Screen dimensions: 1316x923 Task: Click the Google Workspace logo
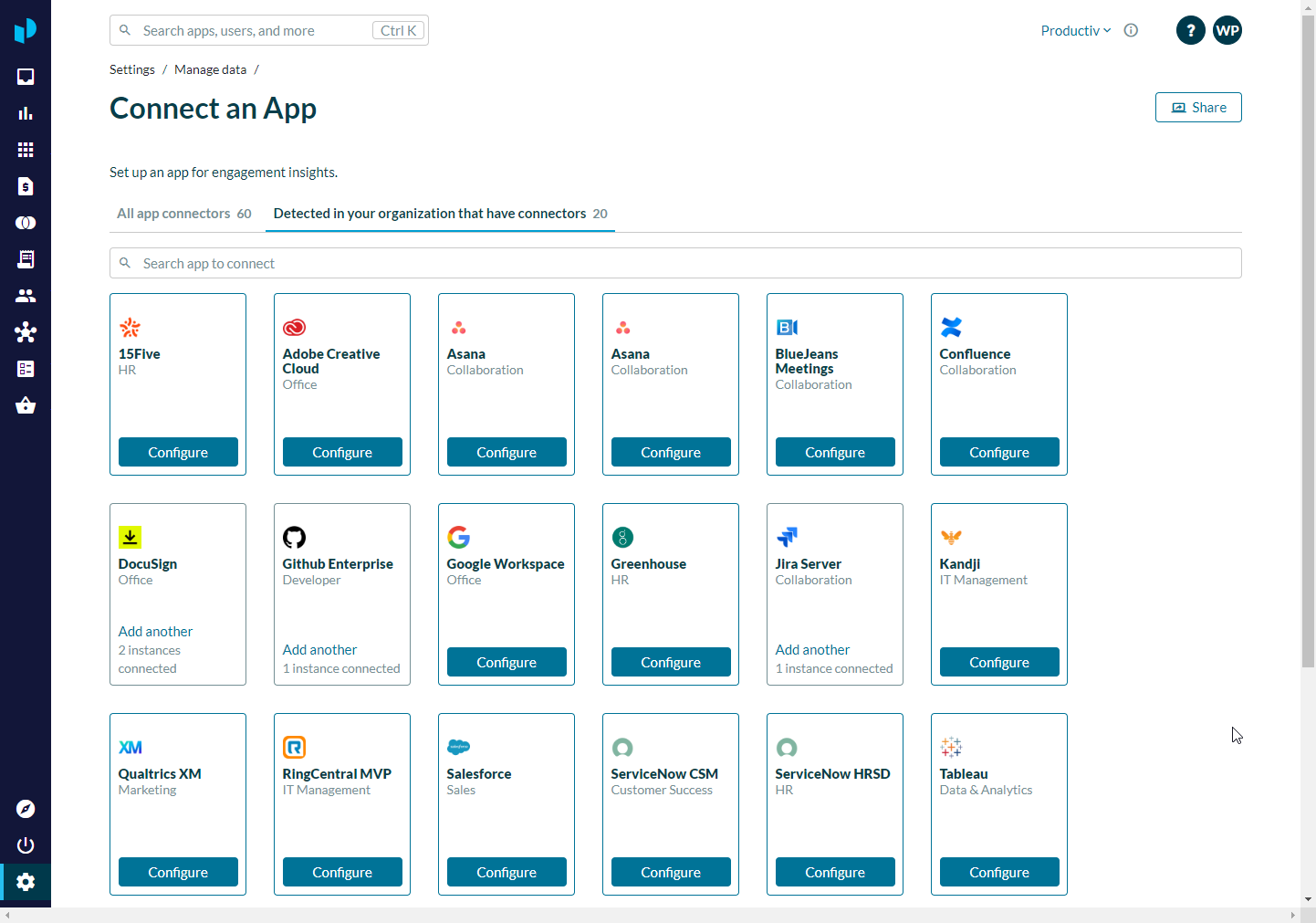[x=458, y=537]
